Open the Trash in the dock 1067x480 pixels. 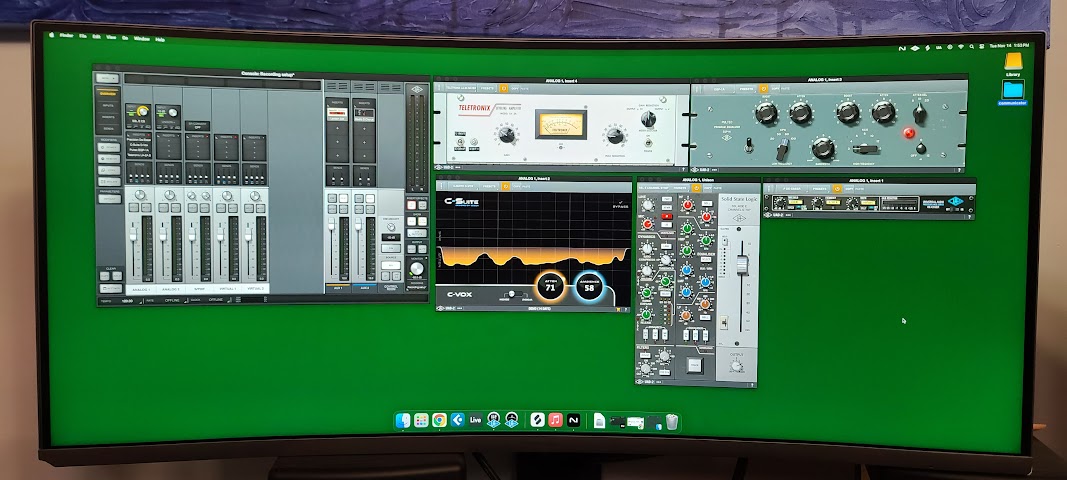coord(672,421)
